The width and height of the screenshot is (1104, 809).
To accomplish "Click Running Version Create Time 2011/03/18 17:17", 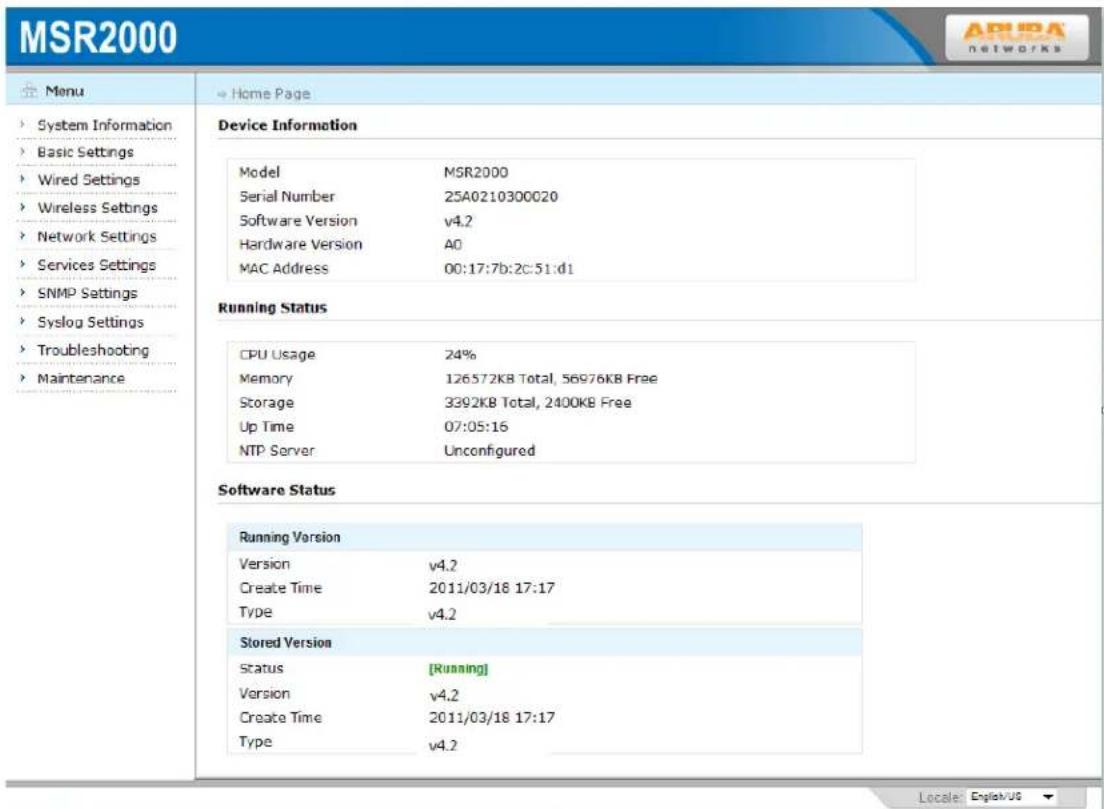I will click(491, 588).
